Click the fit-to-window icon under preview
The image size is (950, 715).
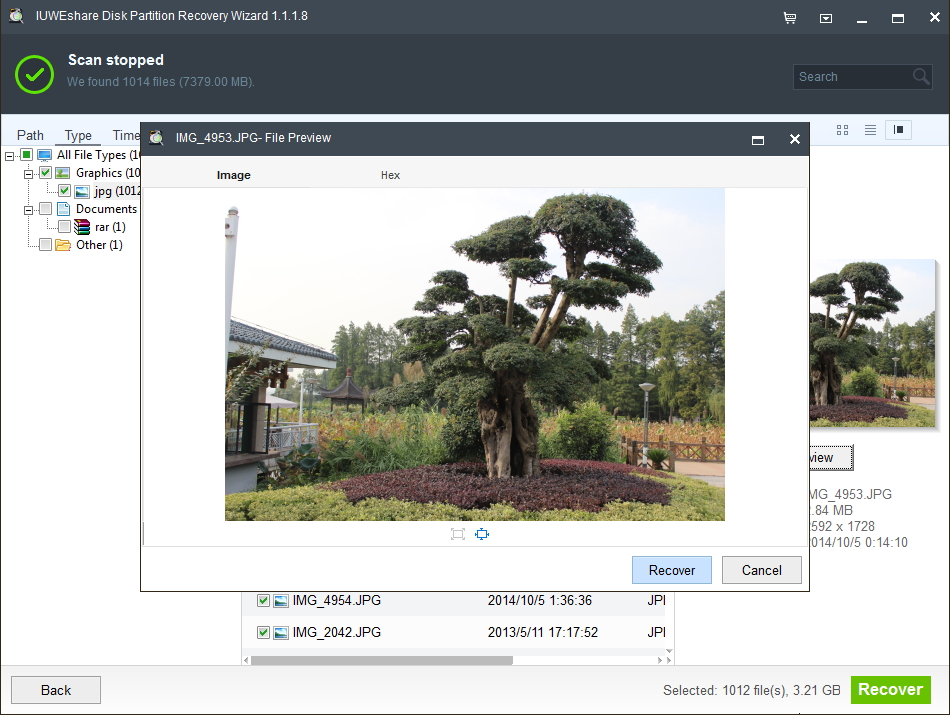click(x=482, y=534)
